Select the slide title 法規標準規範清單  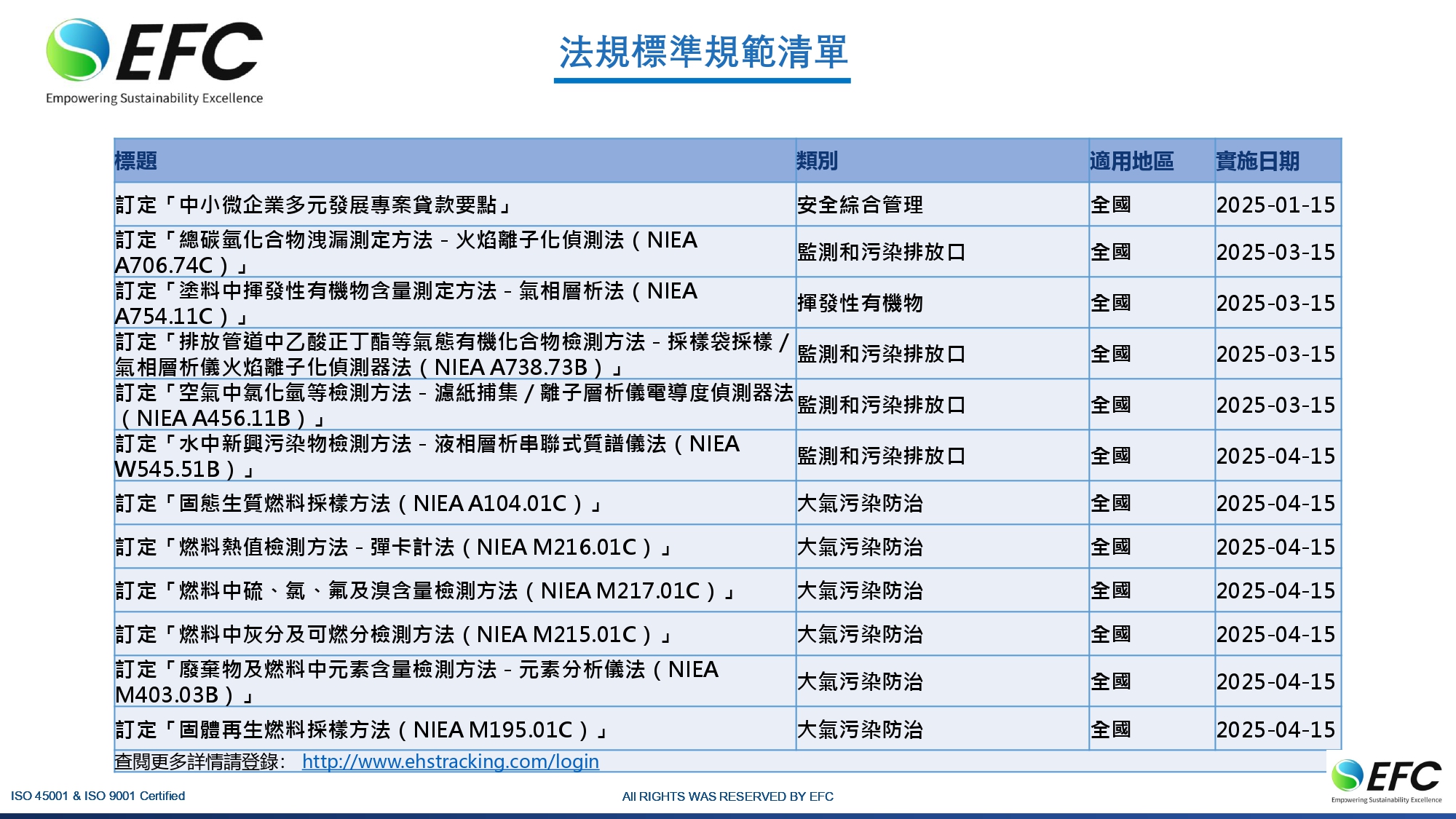pos(703,52)
